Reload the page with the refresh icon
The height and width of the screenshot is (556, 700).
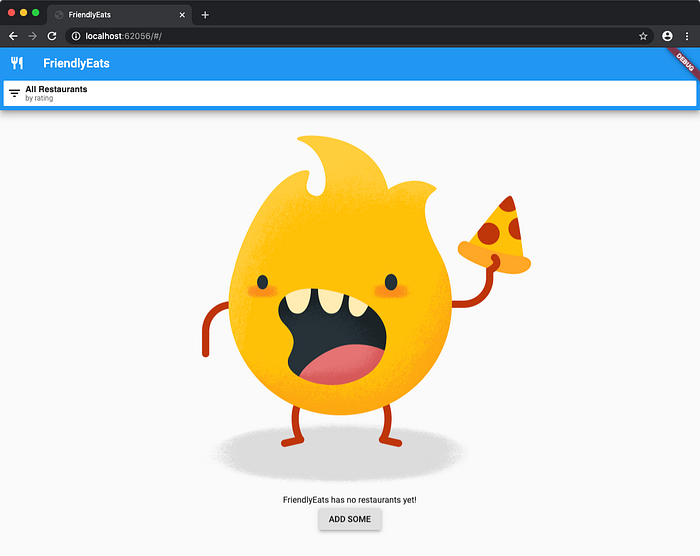[52, 36]
